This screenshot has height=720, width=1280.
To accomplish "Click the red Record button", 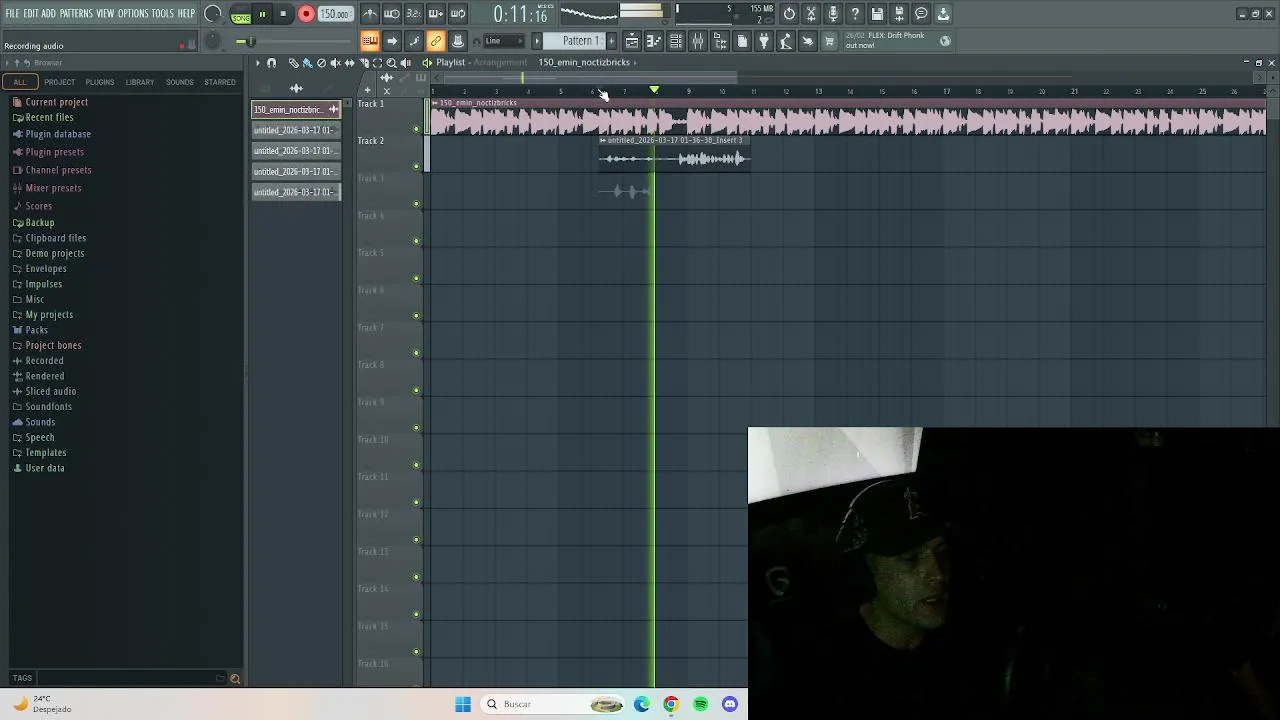I will coord(306,14).
